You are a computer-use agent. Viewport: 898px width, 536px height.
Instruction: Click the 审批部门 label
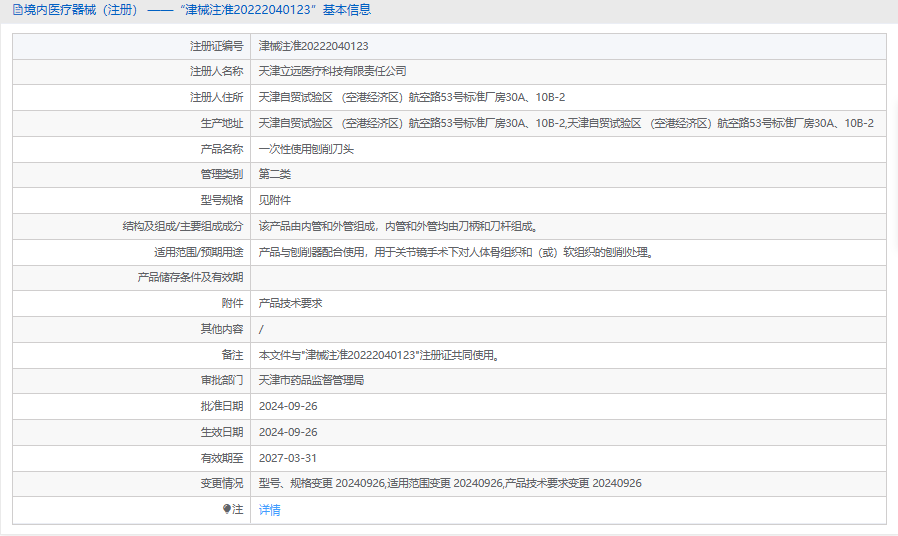click(222, 380)
